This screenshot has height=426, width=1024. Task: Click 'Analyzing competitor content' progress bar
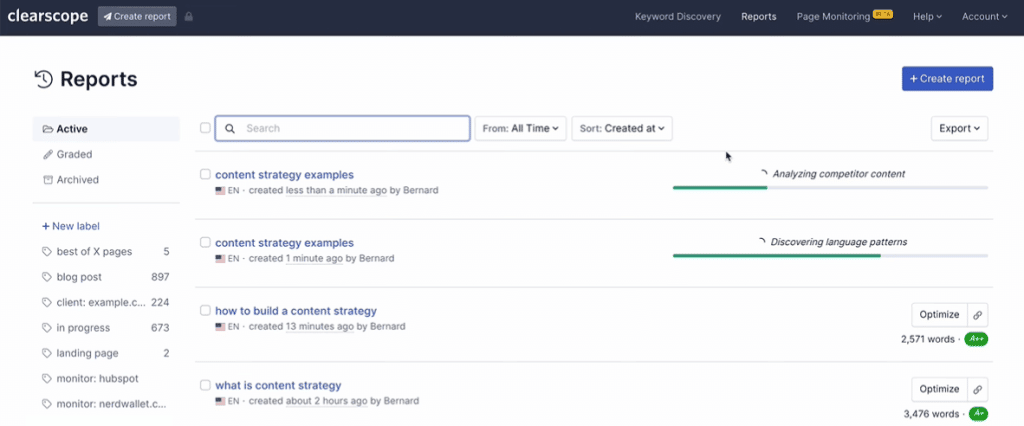830,187
